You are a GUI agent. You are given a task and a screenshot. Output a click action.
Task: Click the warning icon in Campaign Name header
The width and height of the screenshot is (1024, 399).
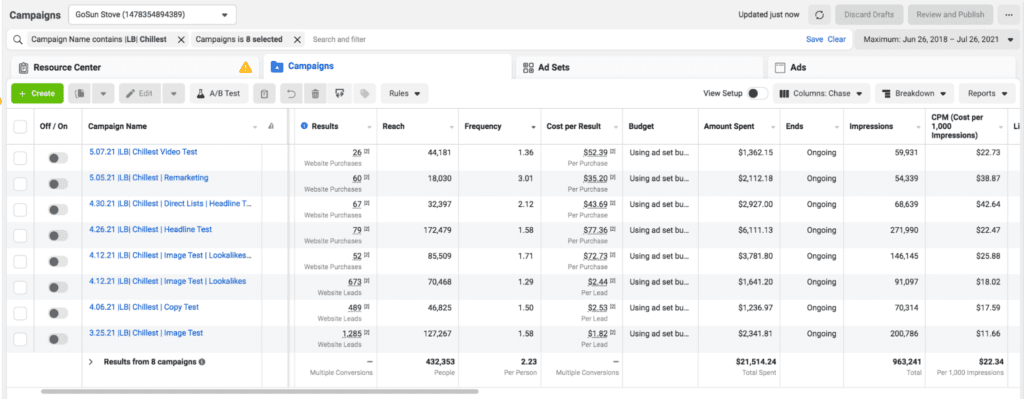click(x=271, y=126)
